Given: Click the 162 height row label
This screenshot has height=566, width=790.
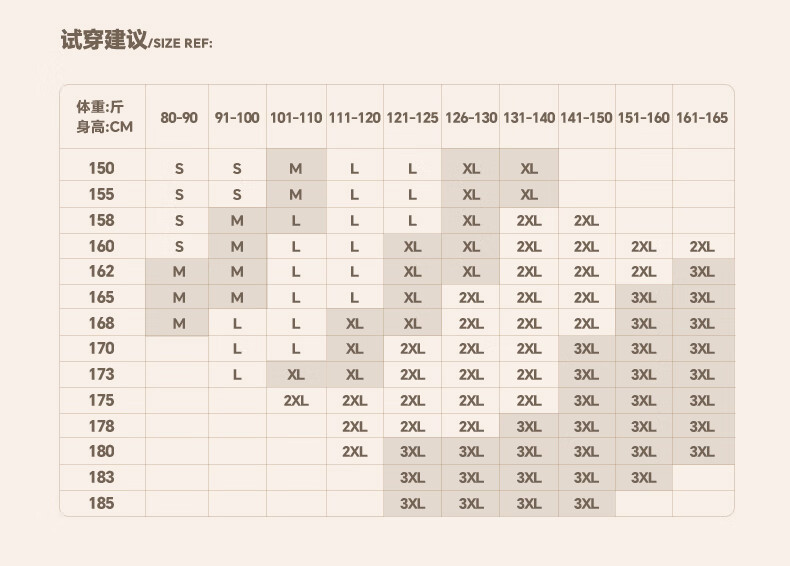Looking at the screenshot, I should (x=102, y=271).
